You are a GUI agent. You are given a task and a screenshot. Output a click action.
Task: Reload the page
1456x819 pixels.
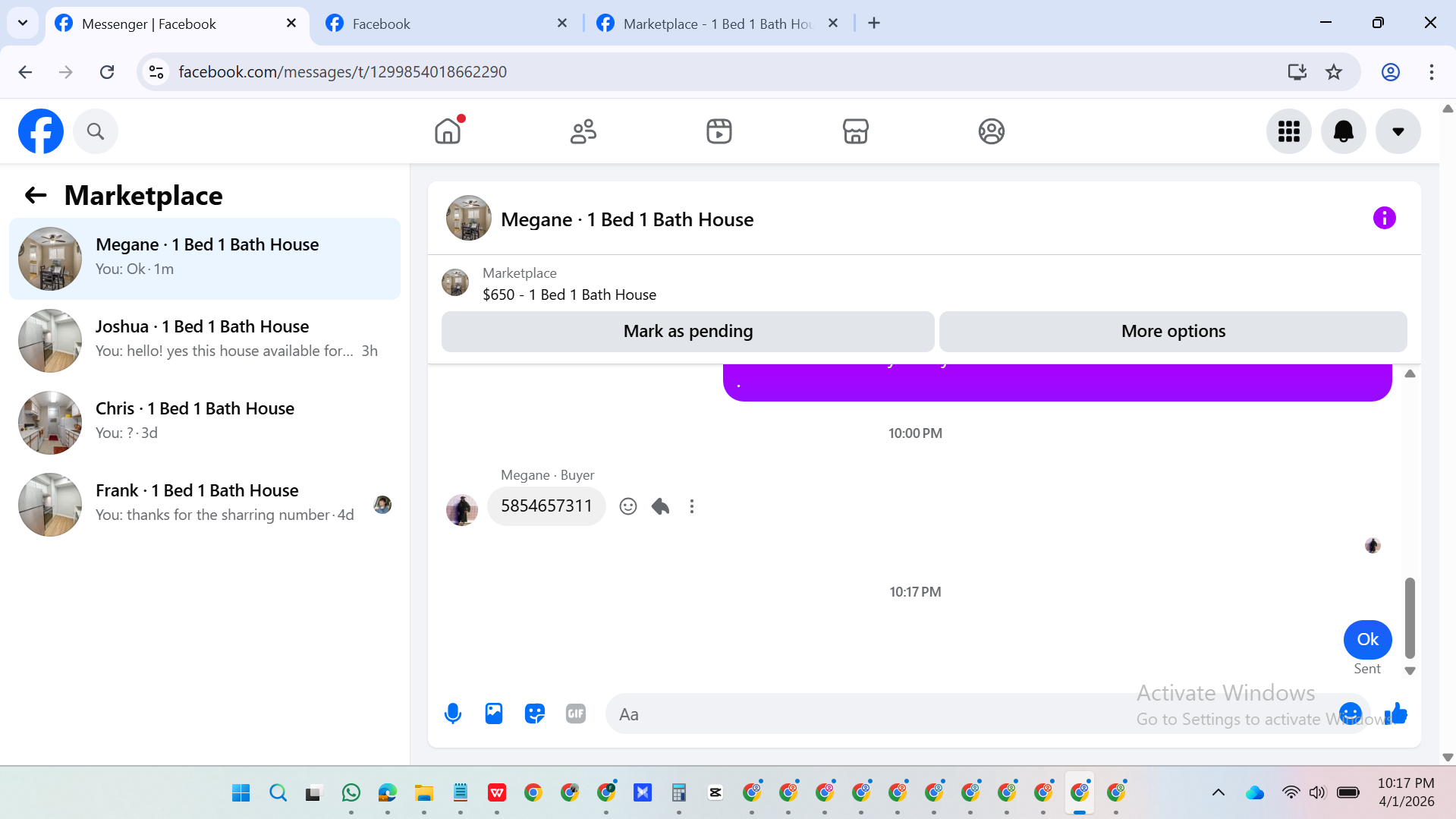tap(107, 72)
